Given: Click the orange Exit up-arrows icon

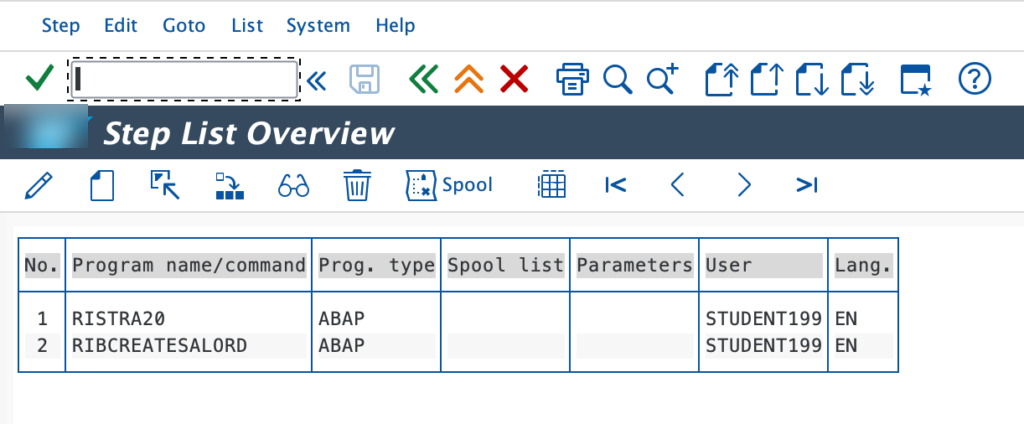Looking at the screenshot, I should click(469, 80).
